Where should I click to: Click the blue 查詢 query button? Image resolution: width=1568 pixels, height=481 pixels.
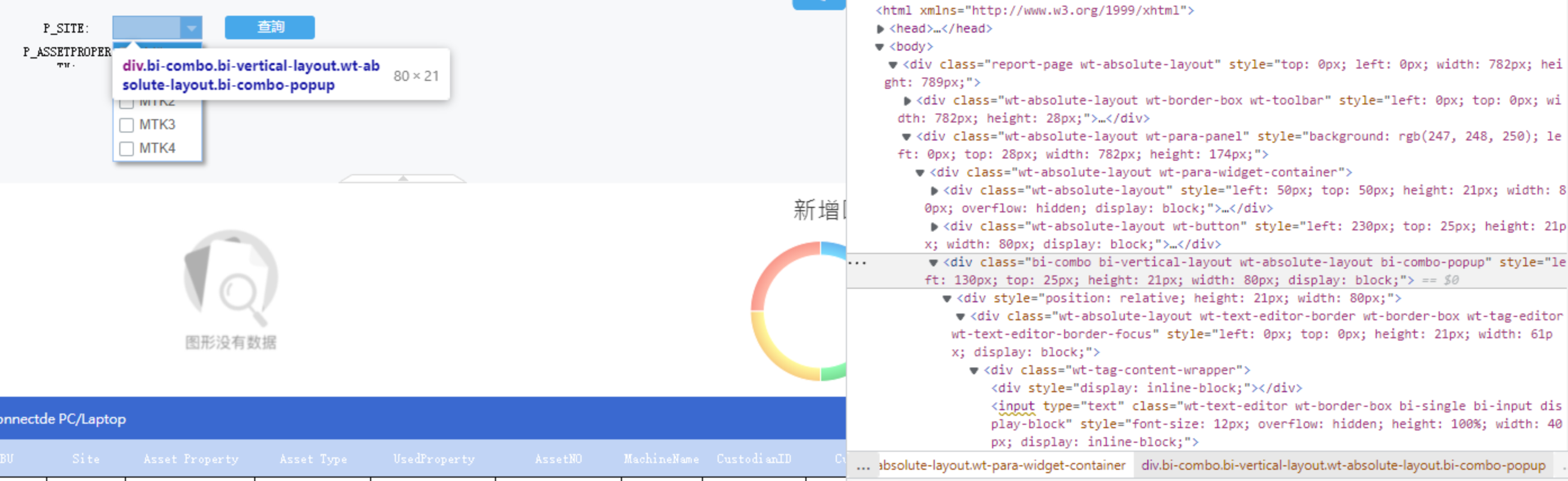(x=269, y=28)
